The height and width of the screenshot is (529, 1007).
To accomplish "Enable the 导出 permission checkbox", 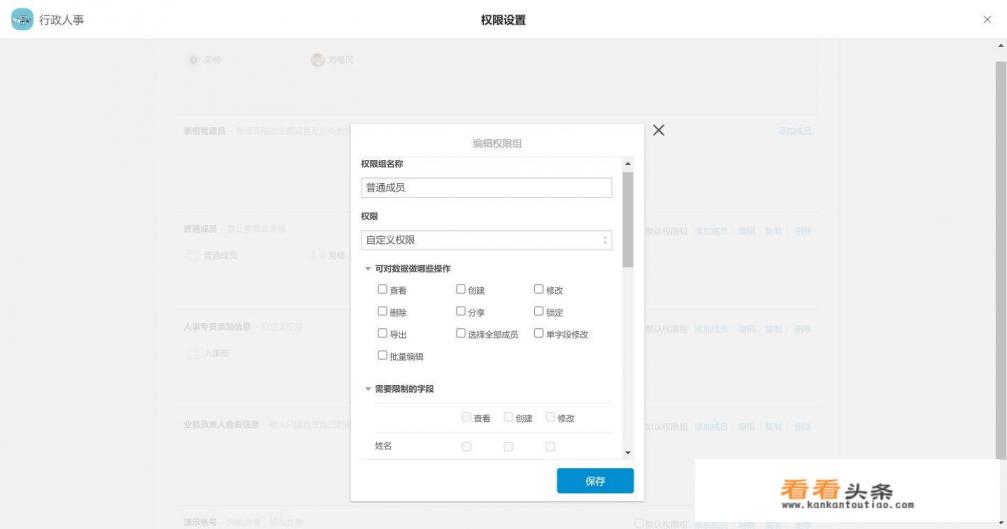I will (382, 333).
